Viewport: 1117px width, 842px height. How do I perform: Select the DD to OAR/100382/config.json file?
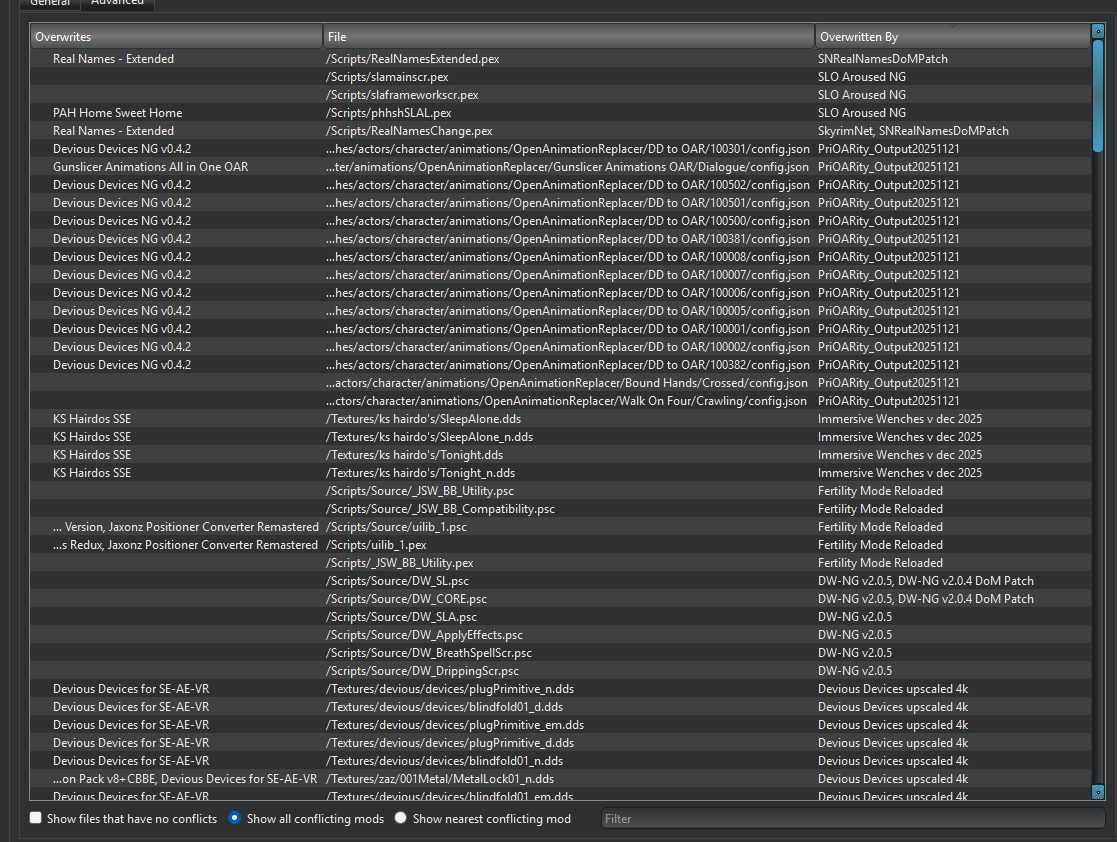tap(568, 365)
